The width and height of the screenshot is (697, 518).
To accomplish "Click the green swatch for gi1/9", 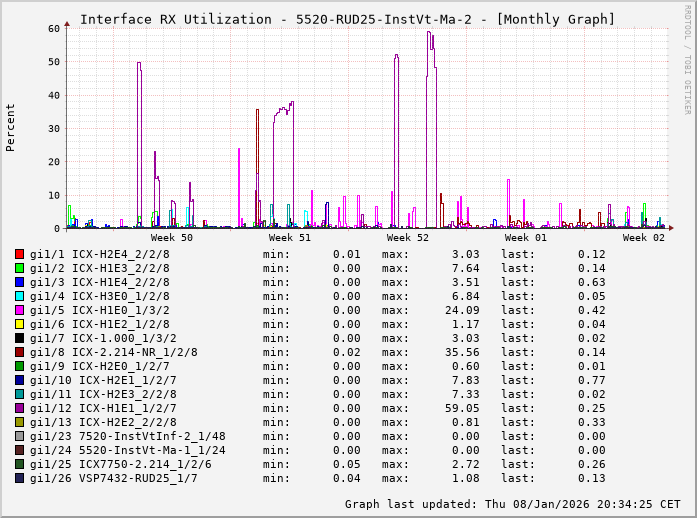I will (19, 366).
